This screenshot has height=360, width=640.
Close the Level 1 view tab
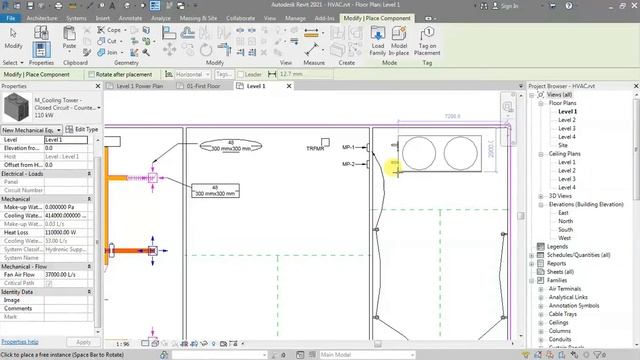(x=289, y=86)
